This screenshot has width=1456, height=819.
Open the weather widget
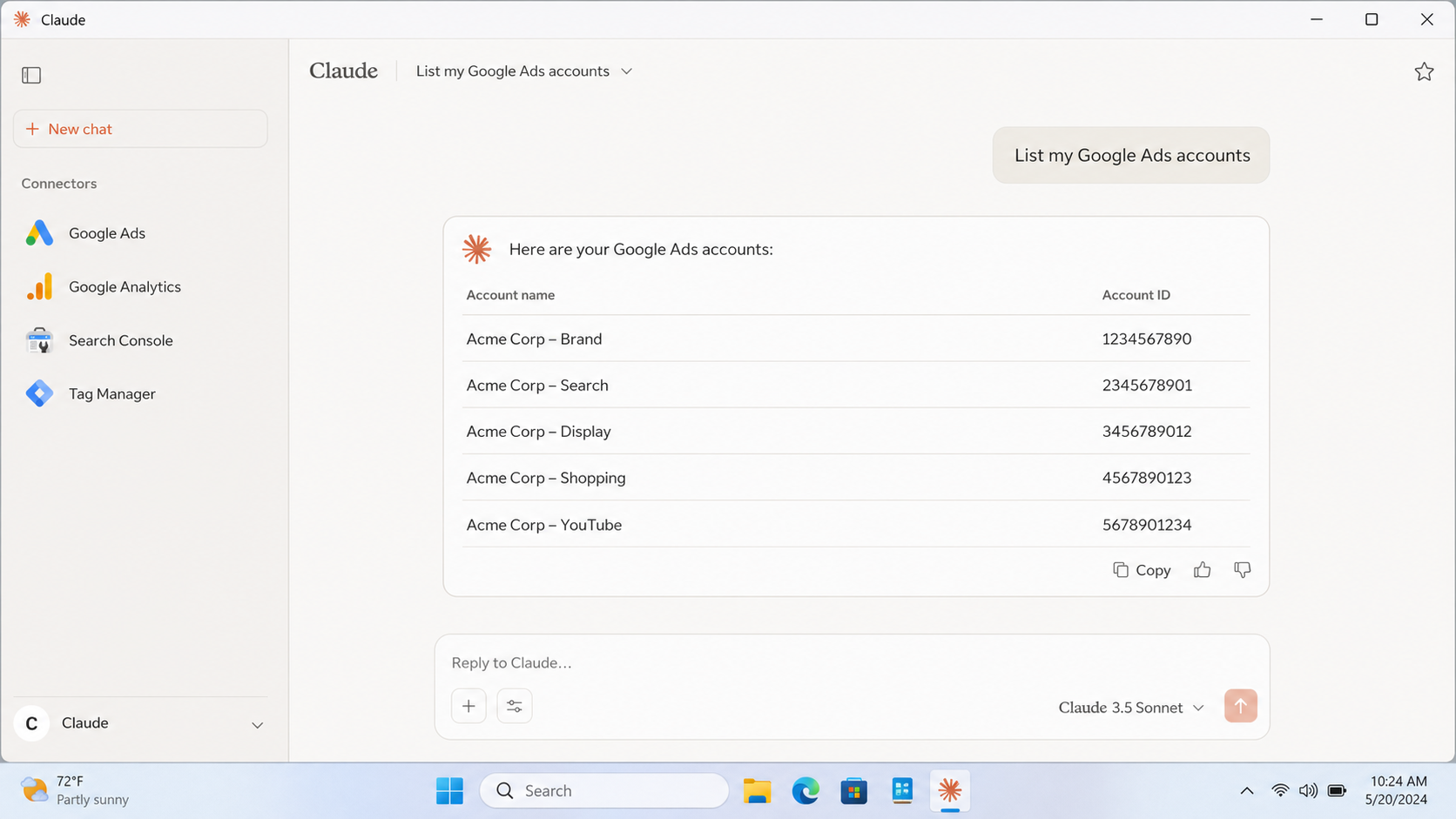tap(76, 790)
